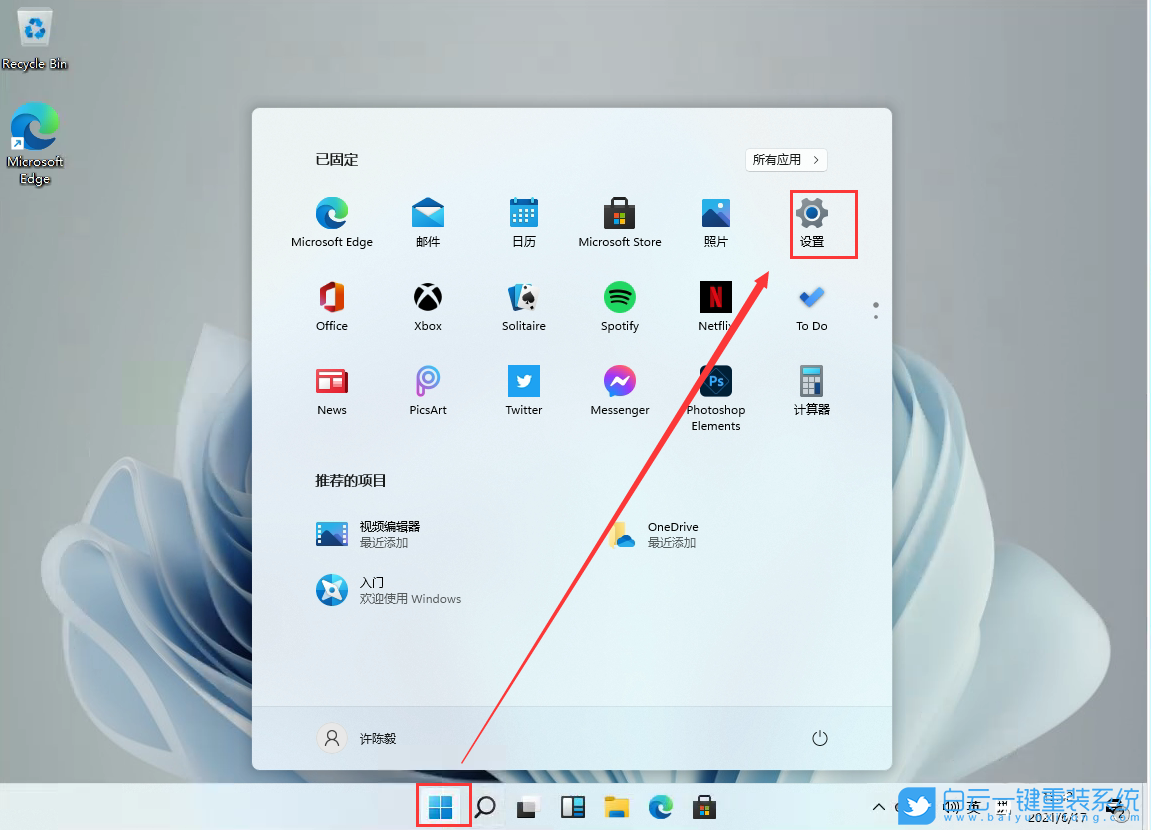Click the power button in Start menu
Screen dimensions: 1151x830
[x=819, y=738]
